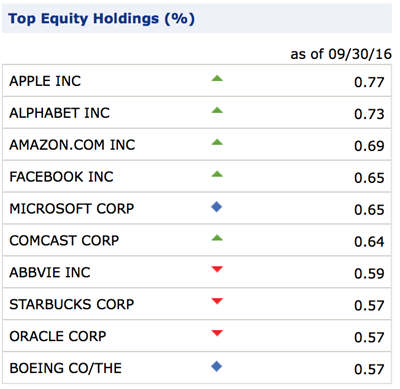Click the green up arrow beside Amazon.com Inc
This screenshot has width=400, height=389.
click(217, 142)
